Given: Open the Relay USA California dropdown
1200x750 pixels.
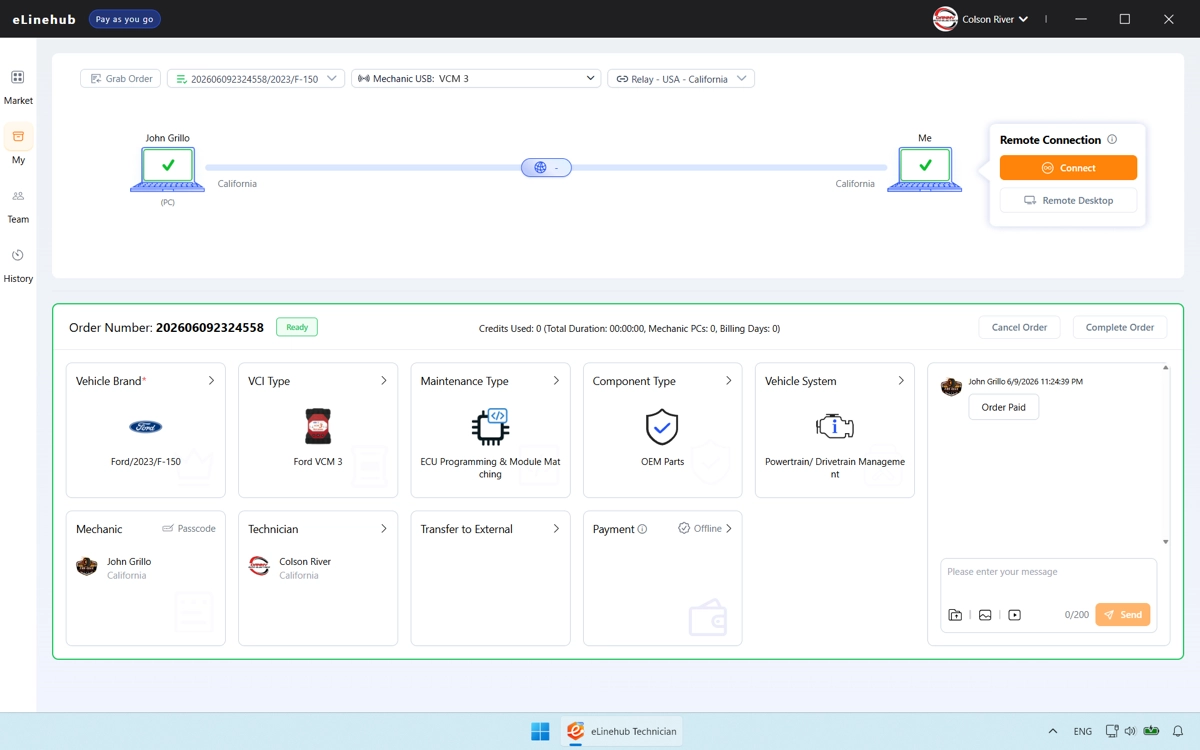Looking at the screenshot, I should click(681, 79).
